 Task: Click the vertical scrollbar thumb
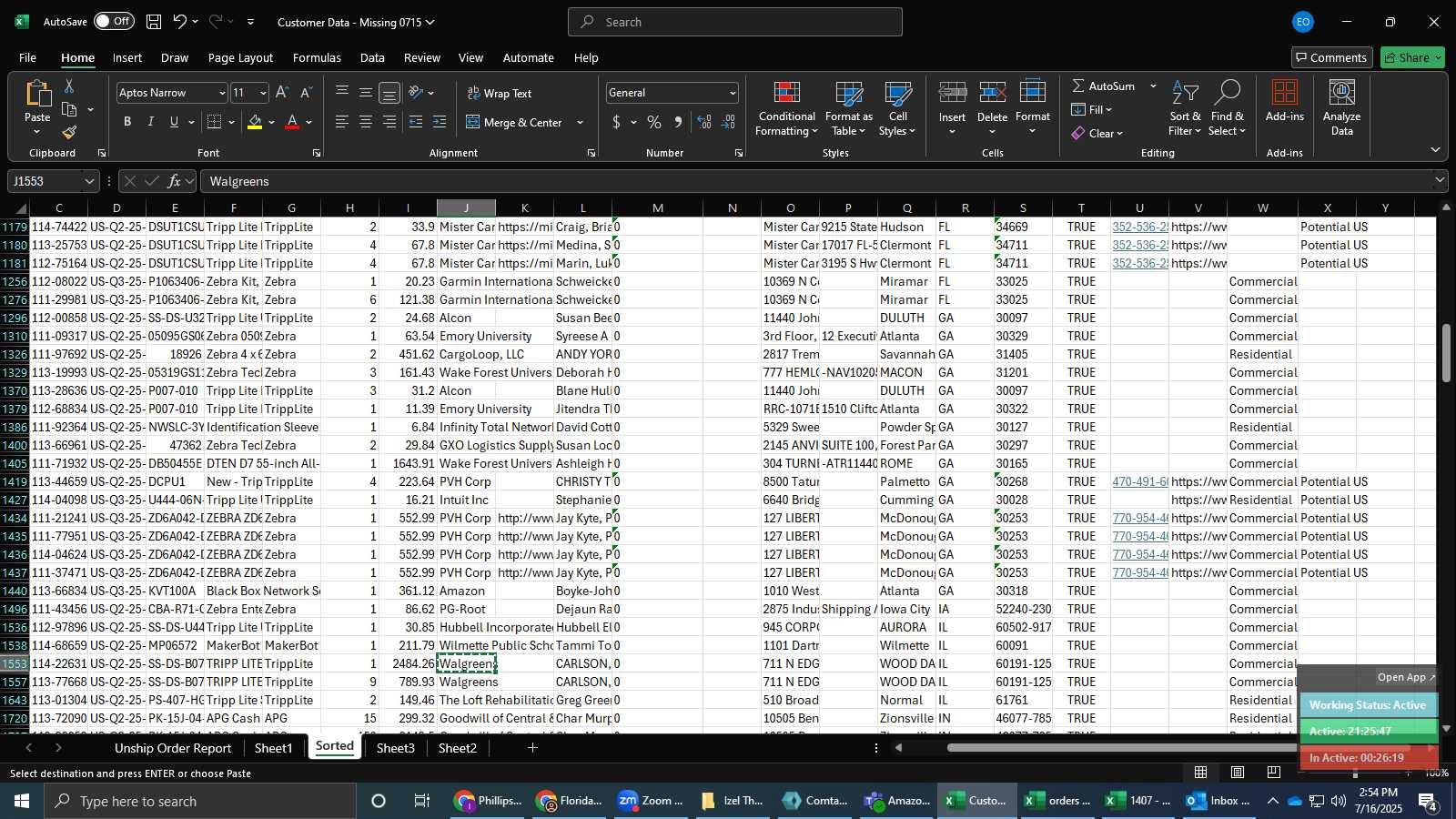pyautogui.click(x=1446, y=352)
